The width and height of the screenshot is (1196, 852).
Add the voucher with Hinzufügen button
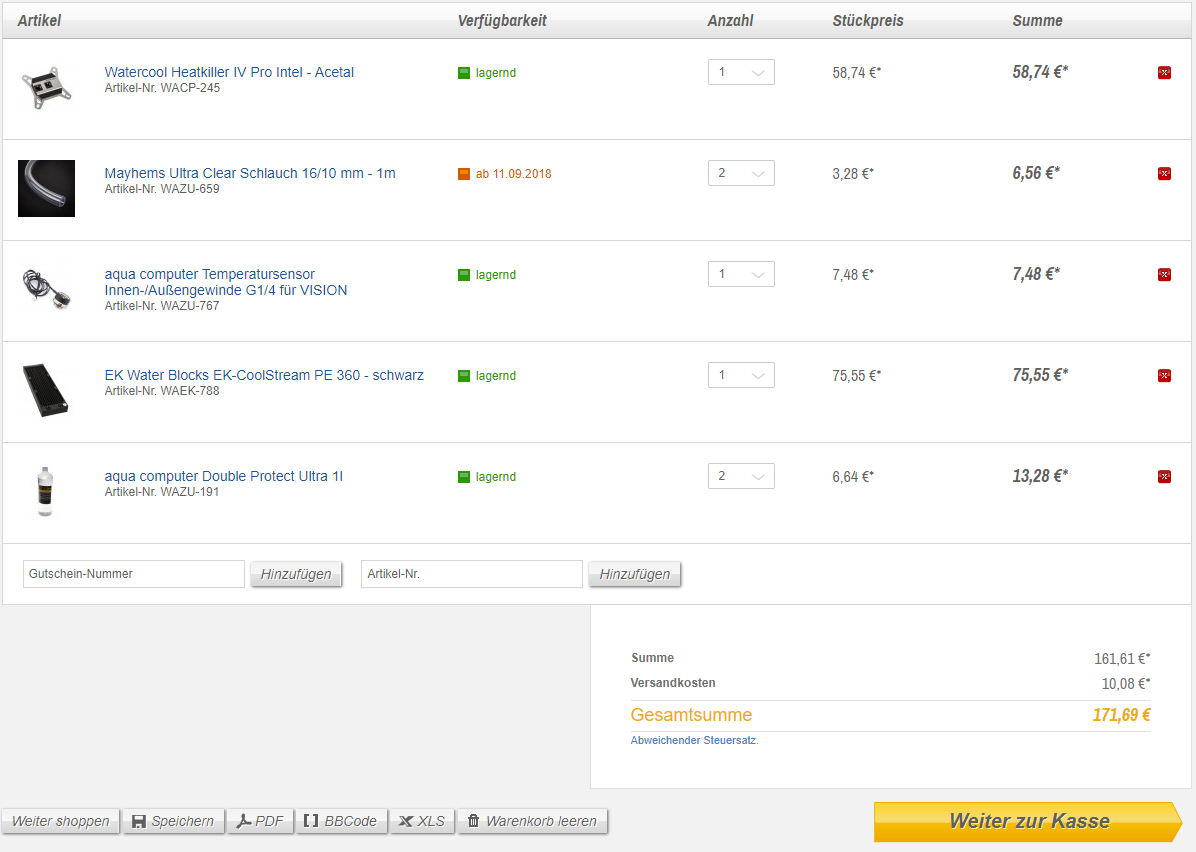coord(296,574)
